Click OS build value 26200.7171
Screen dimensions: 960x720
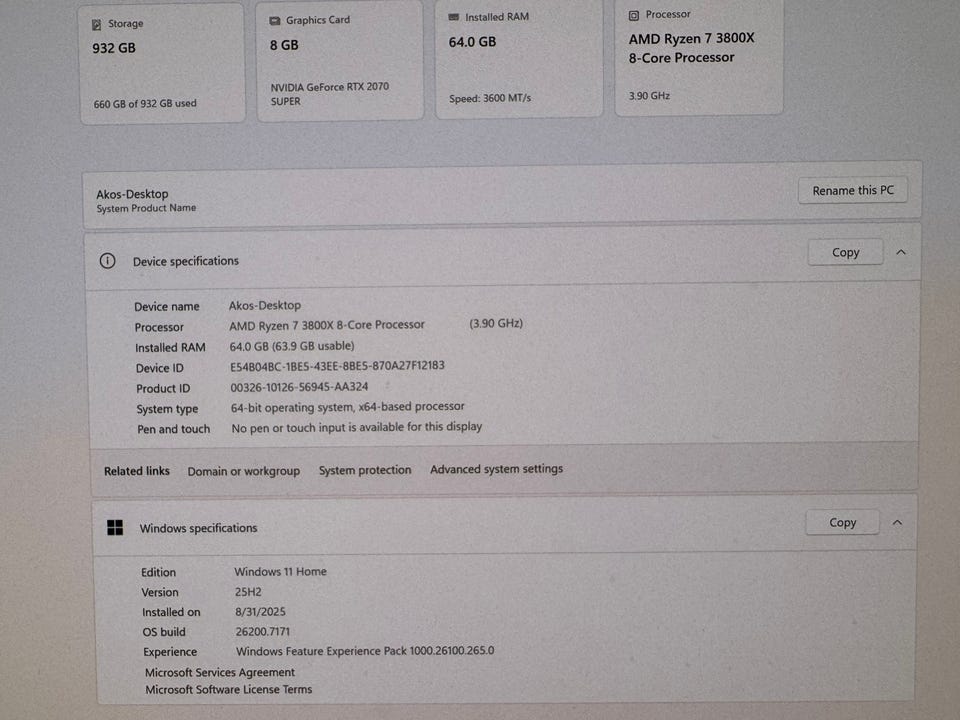click(263, 631)
